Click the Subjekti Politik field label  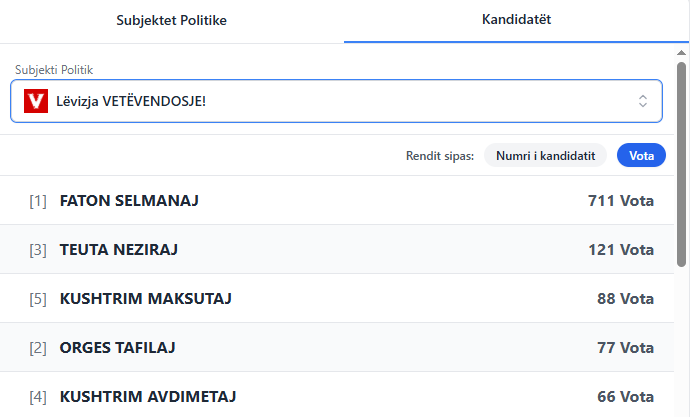[61, 69]
